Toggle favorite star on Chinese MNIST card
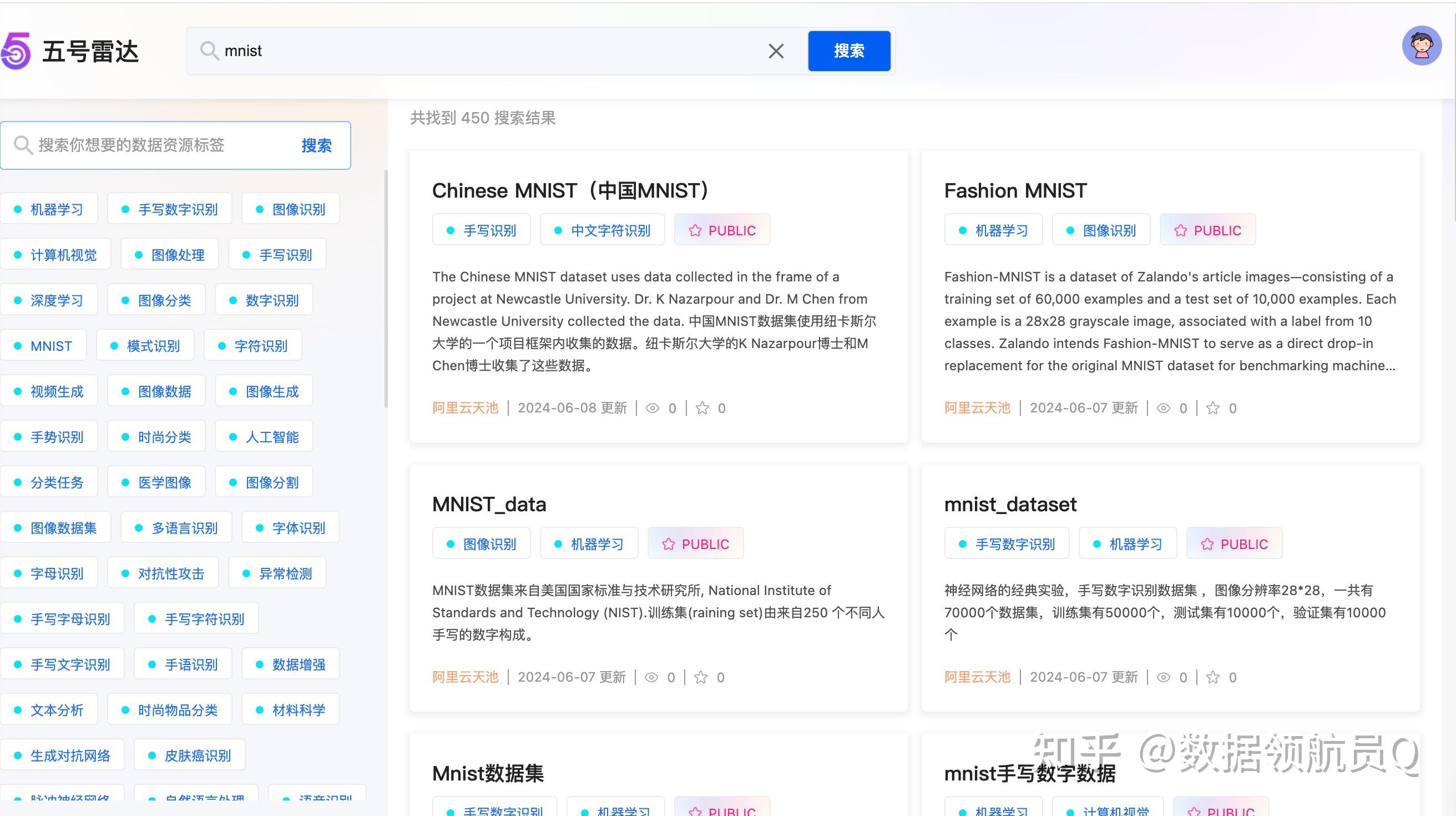This screenshot has height=816, width=1456. tap(701, 407)
